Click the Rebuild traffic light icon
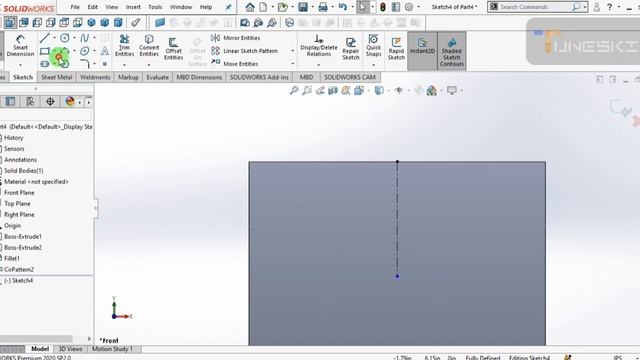Image resolution: width=640 pixels, height=360 pixels. pyautogui.click(x=383, y=7)
